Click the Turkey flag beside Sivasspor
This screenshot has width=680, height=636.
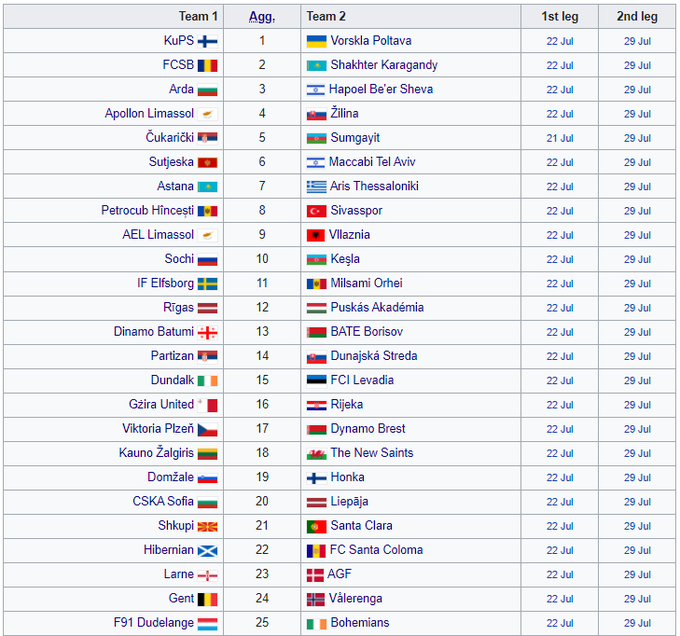316,211
